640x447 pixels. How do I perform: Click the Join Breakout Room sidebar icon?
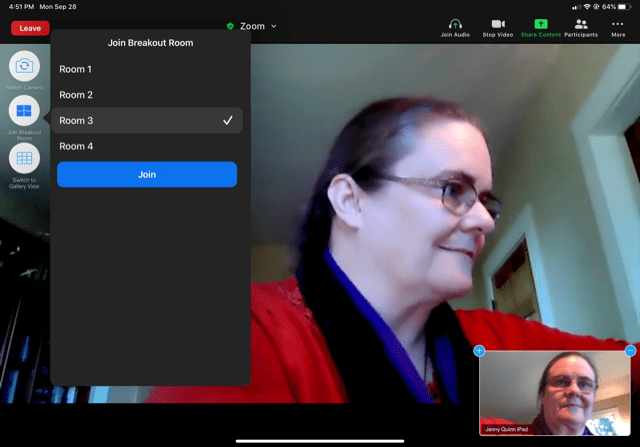(25, 111)
